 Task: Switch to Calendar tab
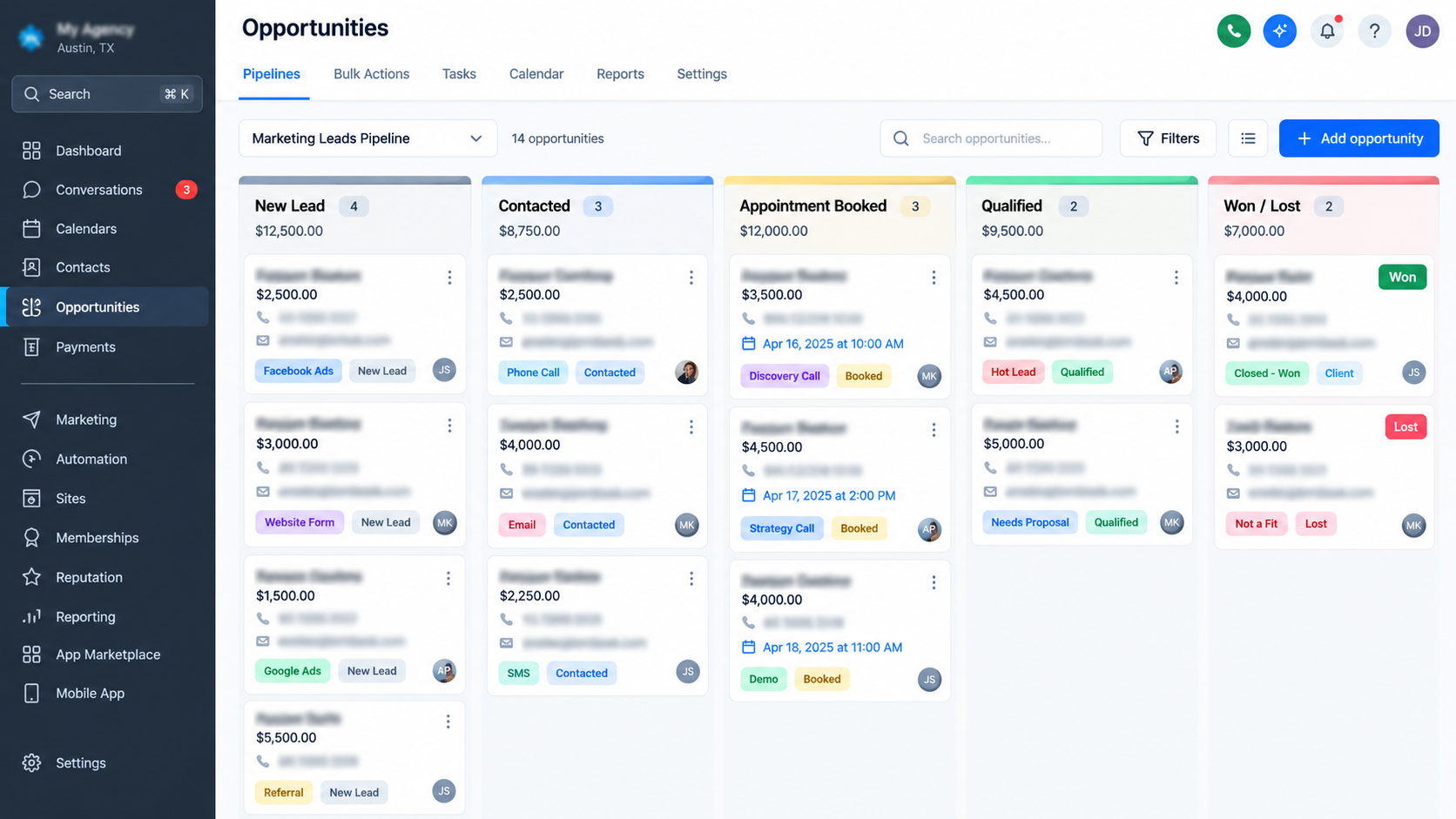(536, 74)
